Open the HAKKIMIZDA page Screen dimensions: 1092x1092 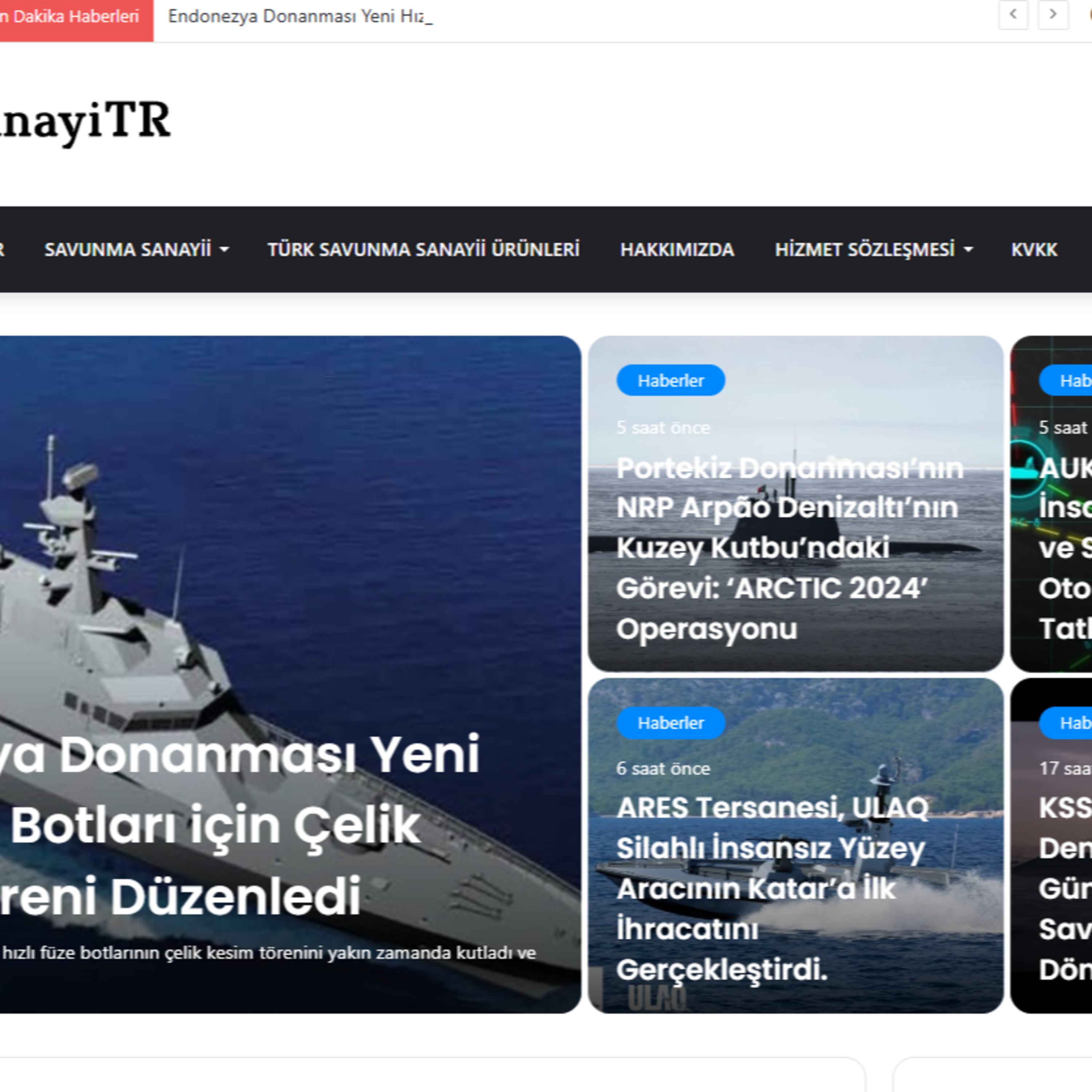677,249
